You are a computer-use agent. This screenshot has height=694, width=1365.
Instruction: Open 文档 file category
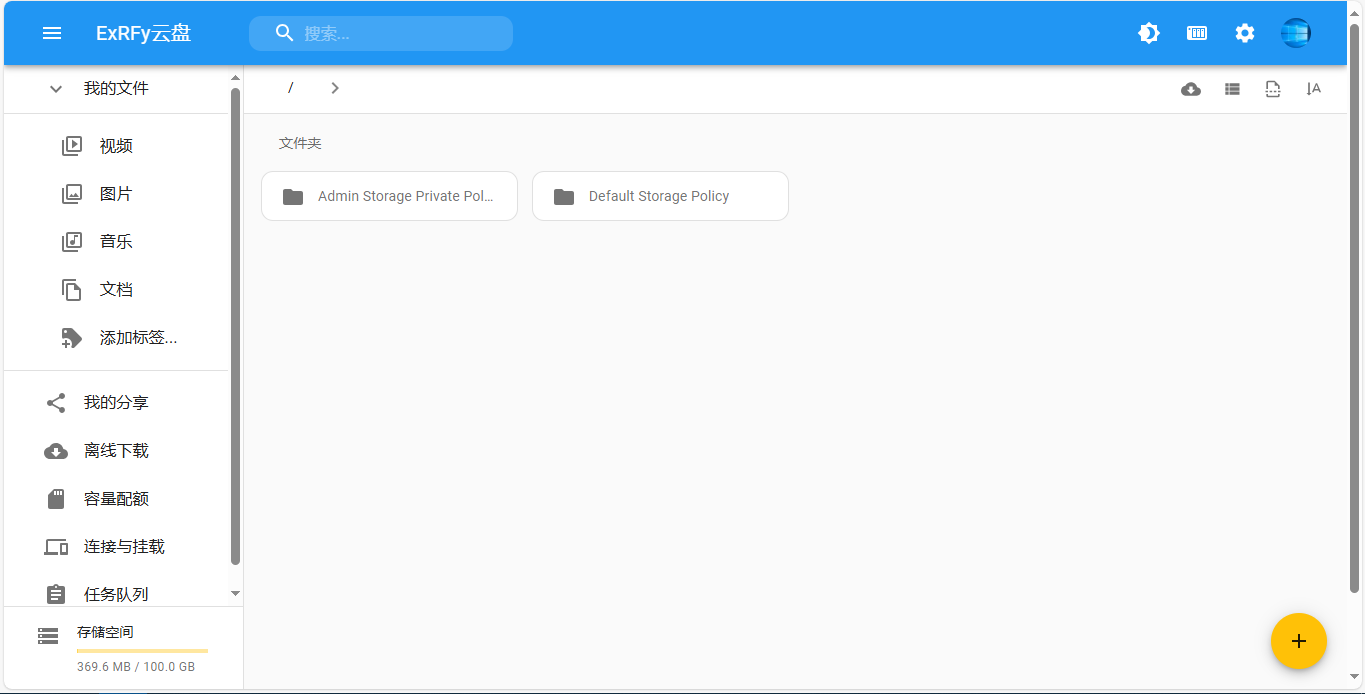point(116,290)
